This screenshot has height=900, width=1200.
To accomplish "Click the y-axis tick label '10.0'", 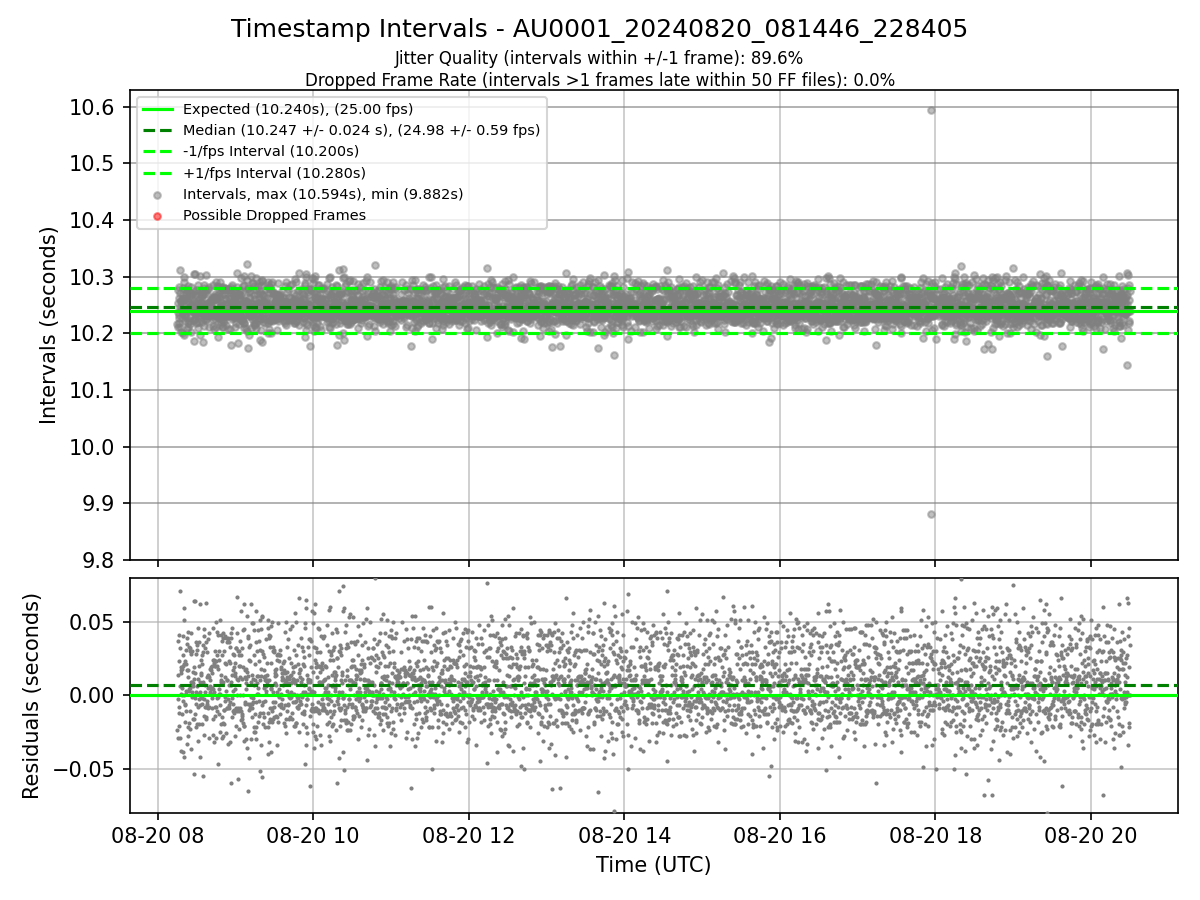I will pos(92,447).
